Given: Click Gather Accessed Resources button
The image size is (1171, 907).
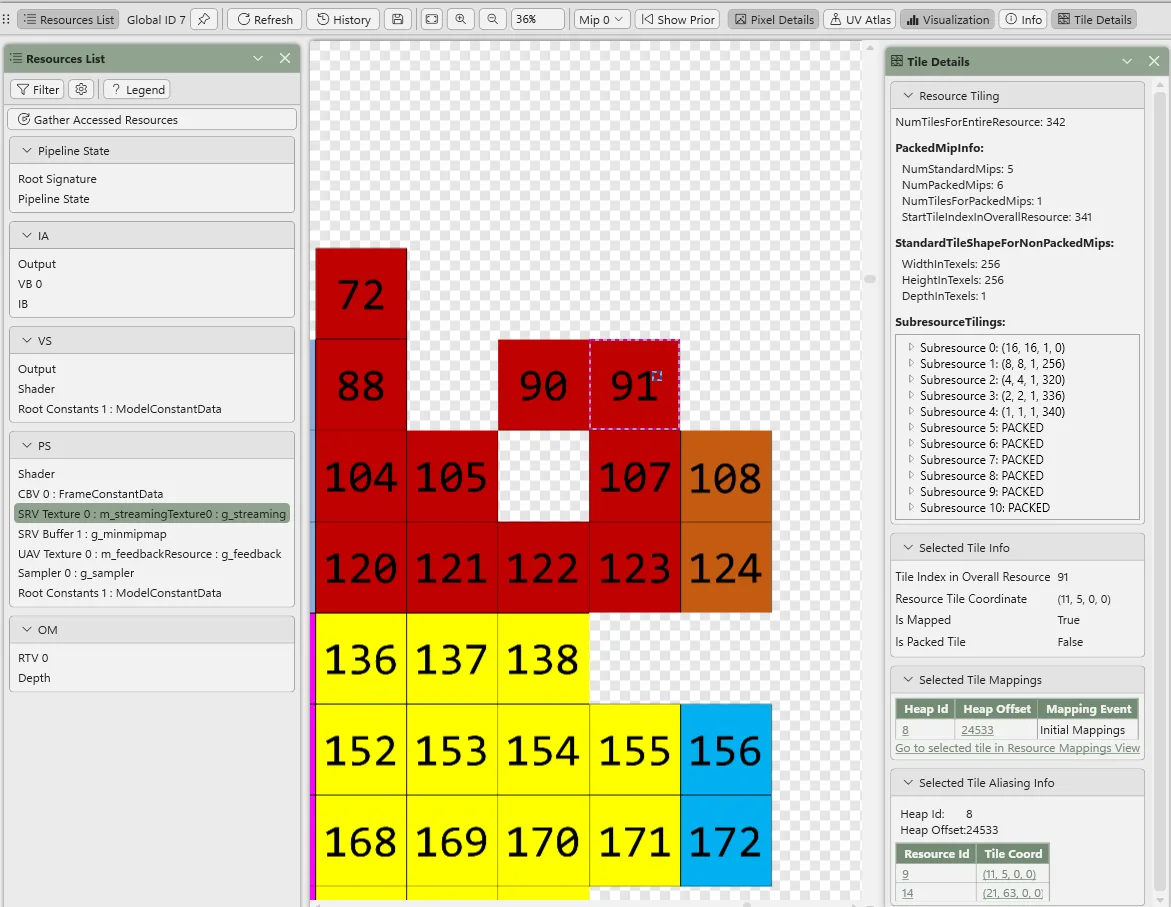Looking at the screenshot, I should pos(152,119).
